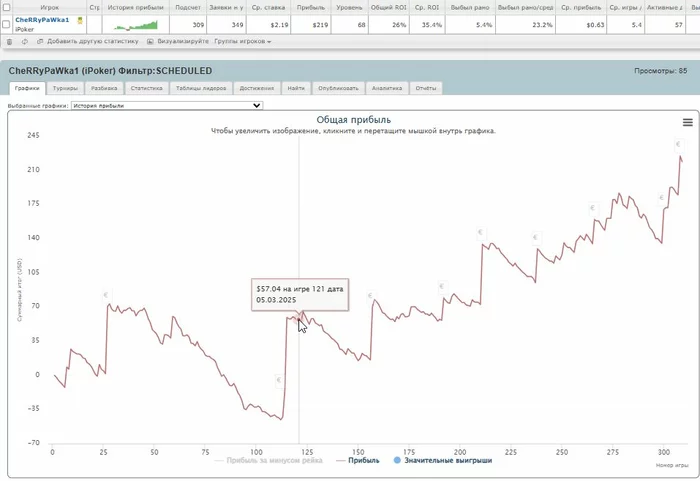Open the chart hamburger menu icon
This screenshot has width=700, height=481.
[x=688, y=122]
